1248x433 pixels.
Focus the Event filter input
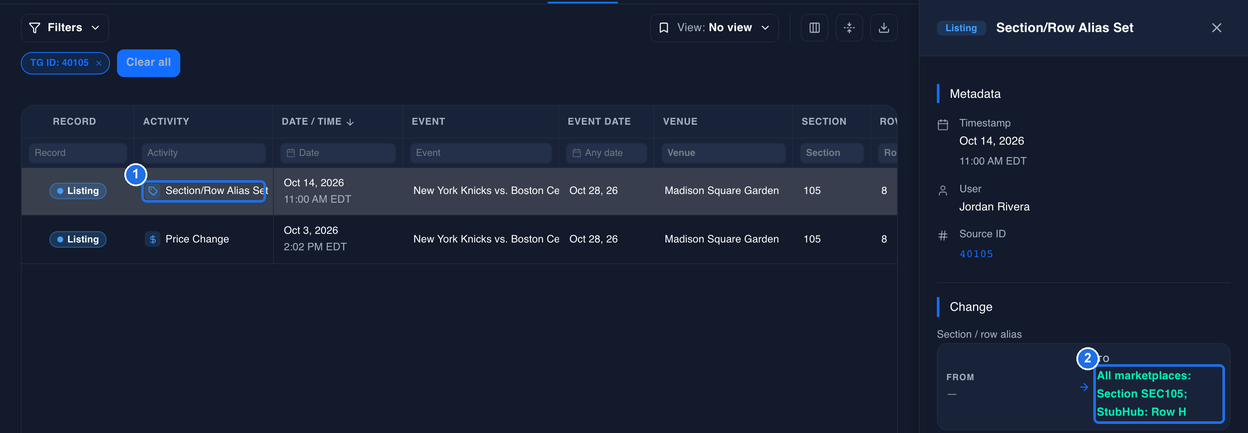point(480,153)
